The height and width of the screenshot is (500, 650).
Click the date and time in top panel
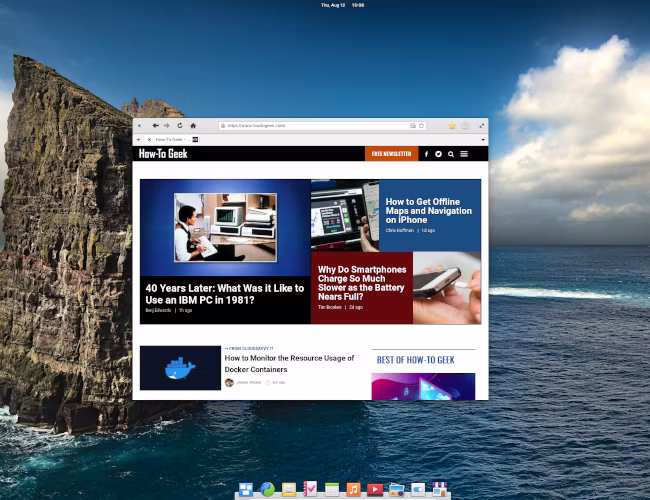click(342, 5)
